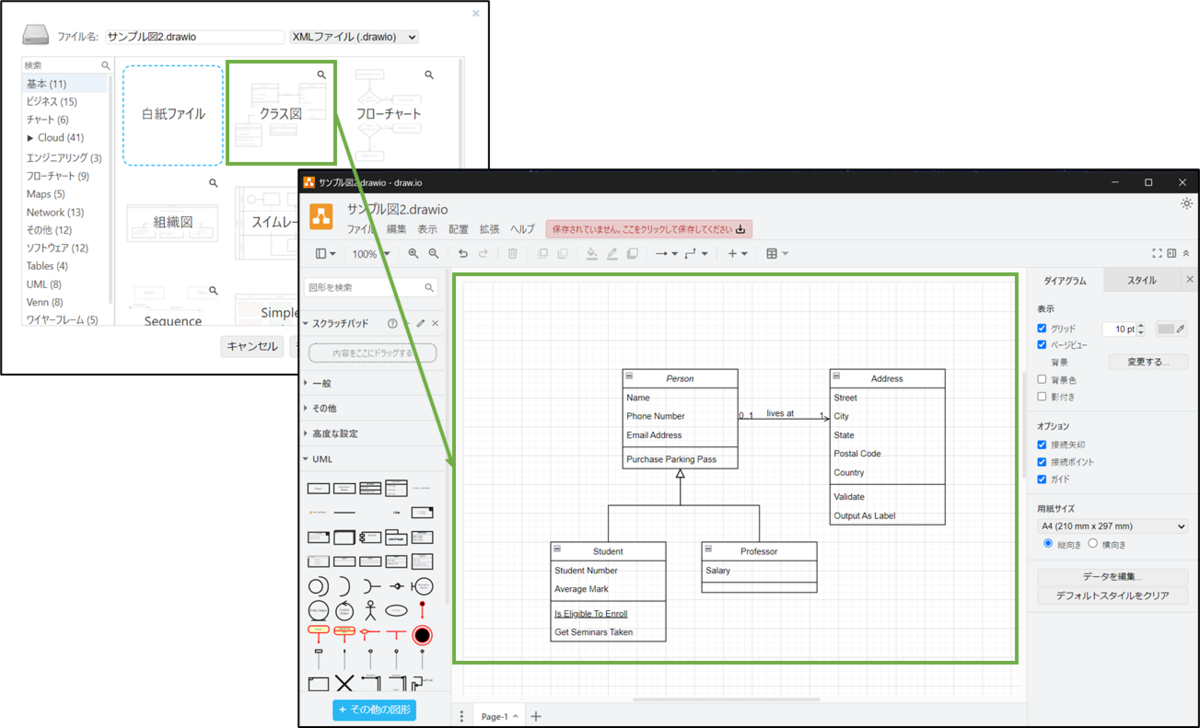Click the pages menu dots icon beside Page-1
Viewport: 1200px width, 728px height.
pos(461,716)
